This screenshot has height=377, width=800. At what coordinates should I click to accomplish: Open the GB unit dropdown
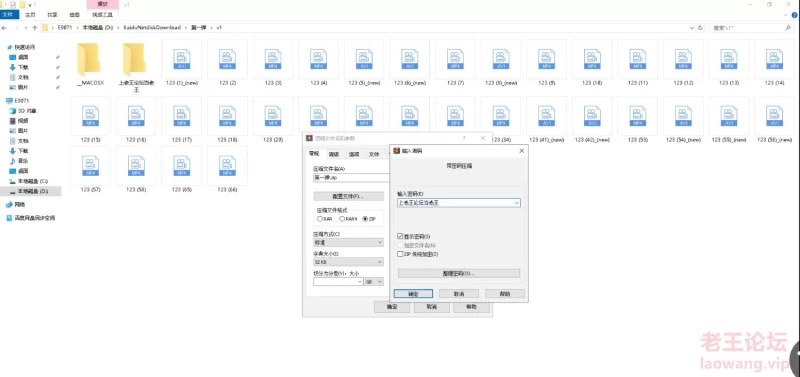coord(374,282)
